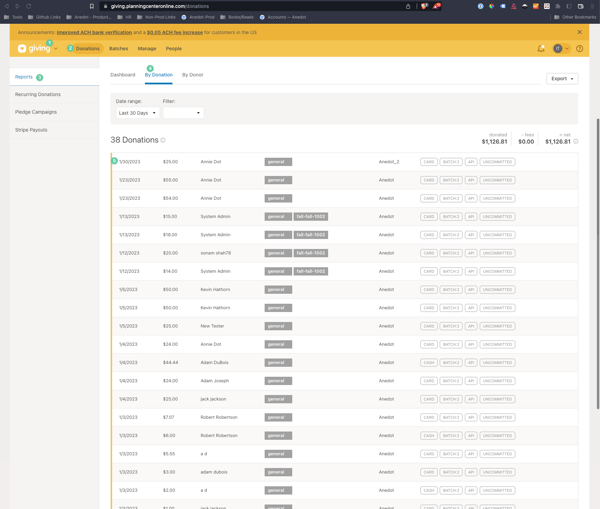600x509 pixels.
Task: Open the Manage nav item
Action: pyautogui.click(x=147, y=49)
